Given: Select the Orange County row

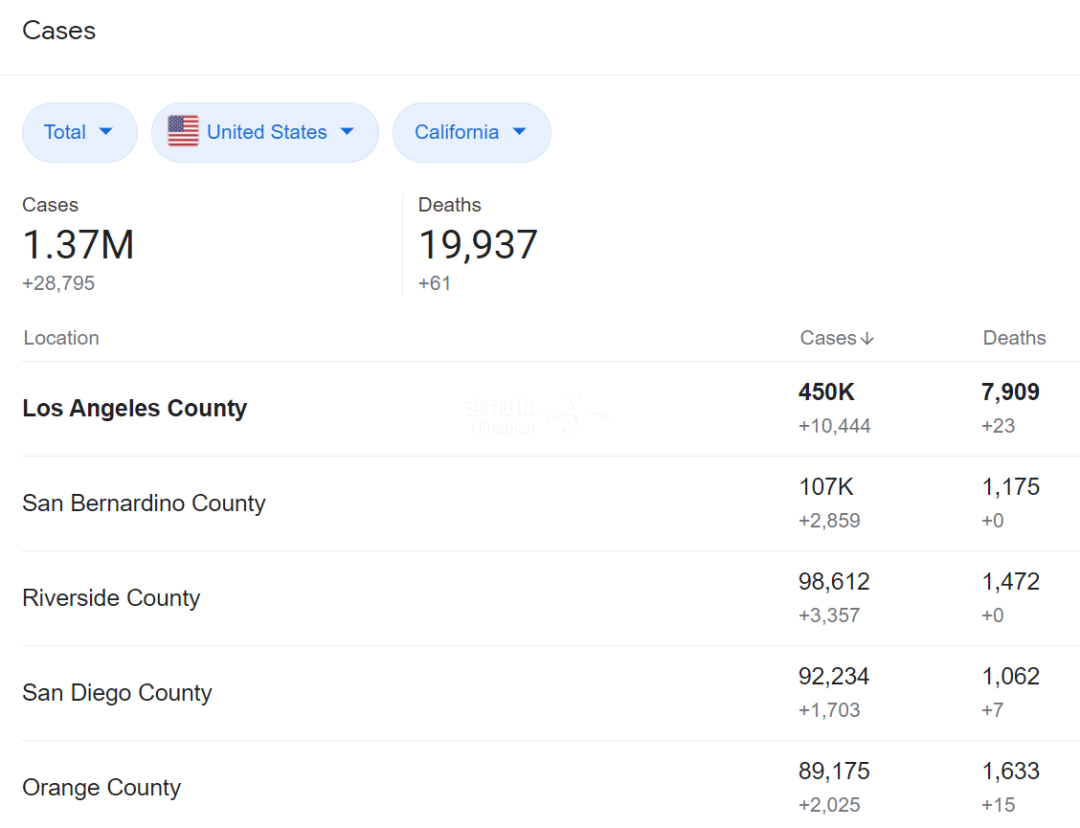Looking at the screenshot, I should [x=101, y=788].
